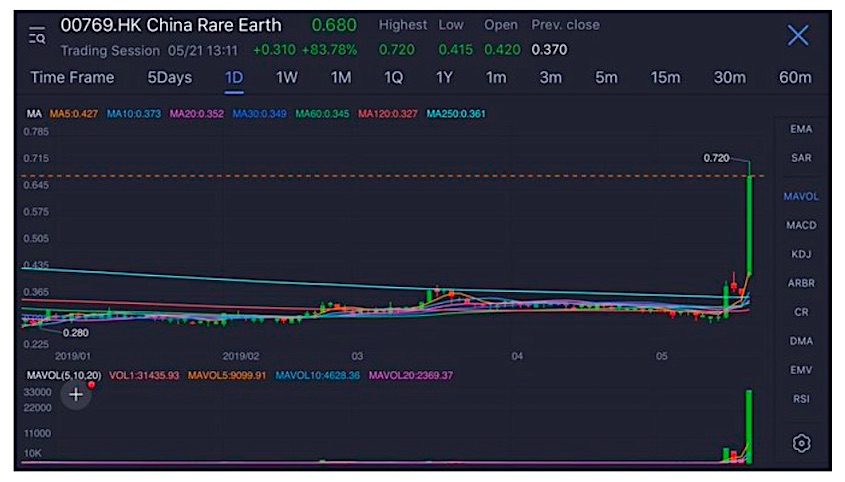Select the 5Days time frame
The image size is (845, 482).
click(x=170, y=78)
